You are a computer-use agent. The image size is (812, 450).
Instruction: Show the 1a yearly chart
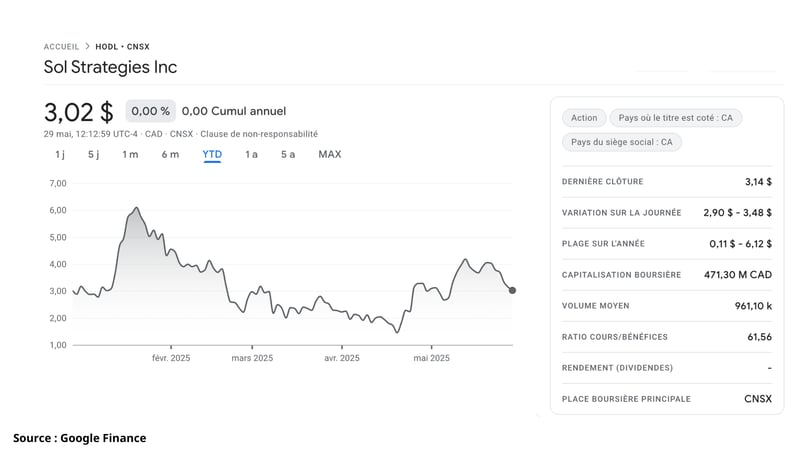point(251,154)
